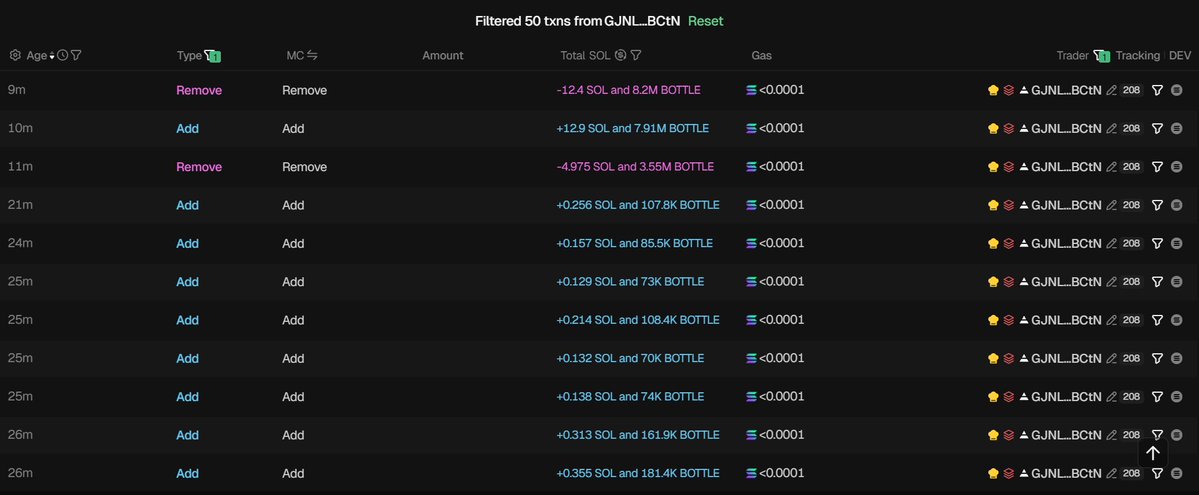Screen dimensions: 1199x495
Task: Sort by Age using the sort arrows
Action: (52, 56)
